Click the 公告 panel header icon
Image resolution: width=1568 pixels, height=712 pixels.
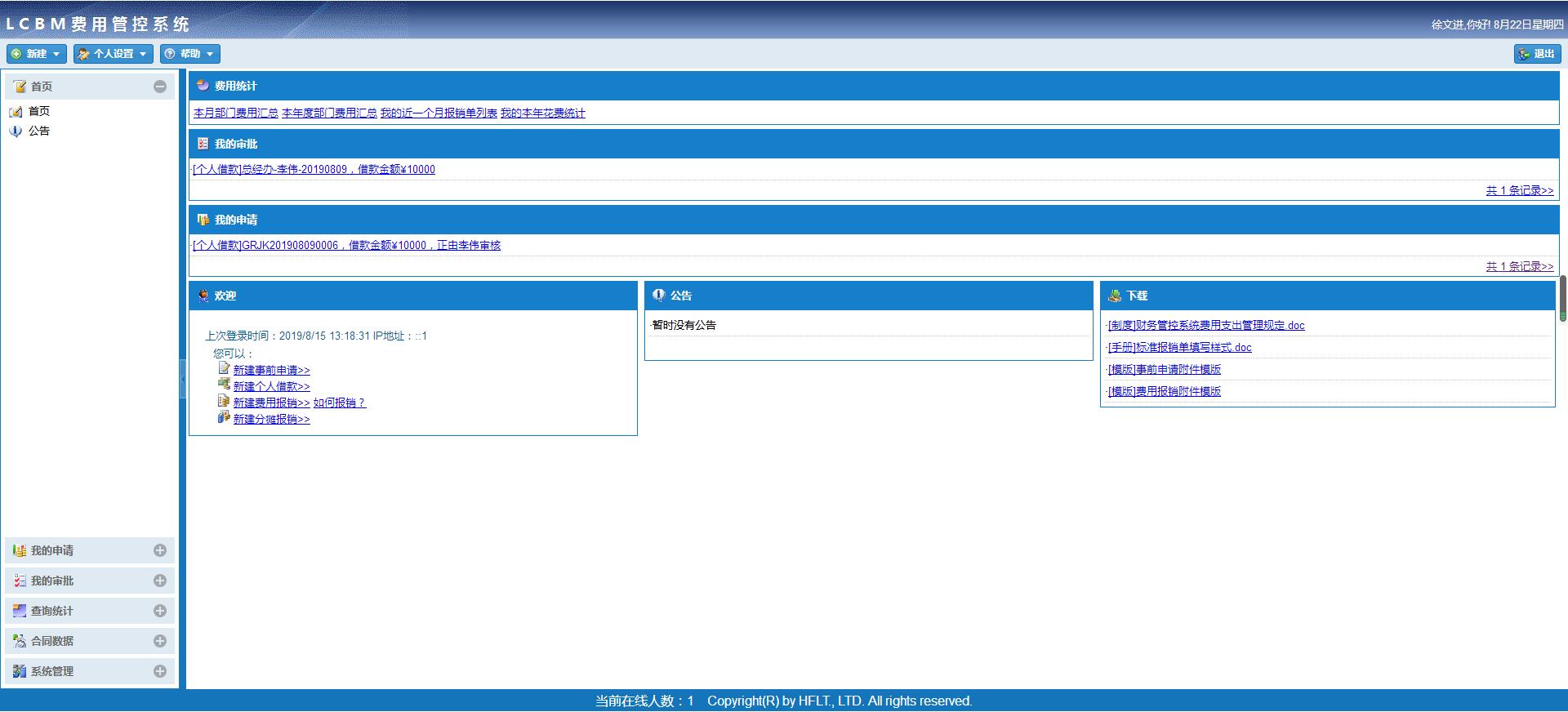tap(658, 296)
